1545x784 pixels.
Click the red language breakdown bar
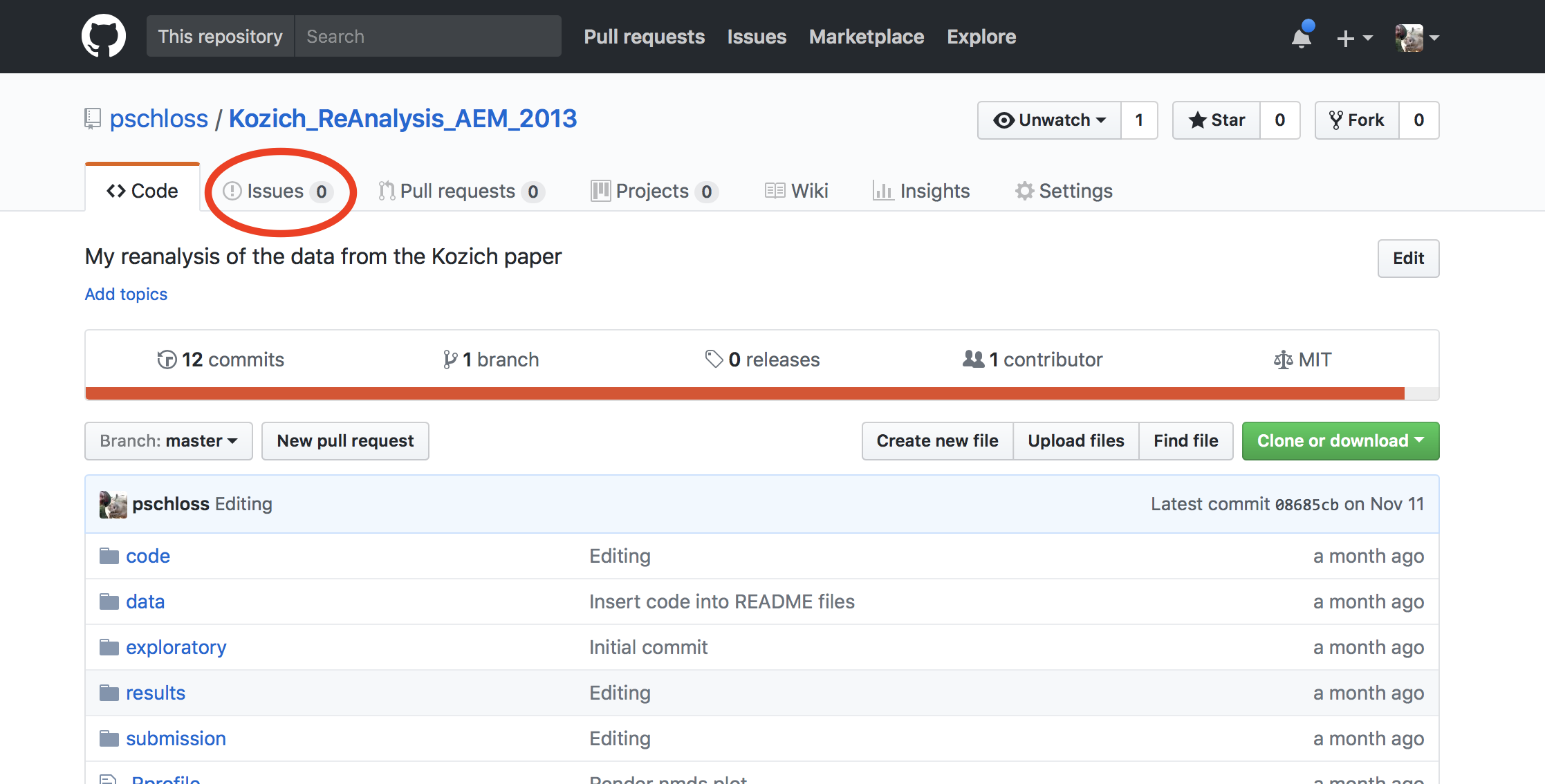tap(745, 393)
